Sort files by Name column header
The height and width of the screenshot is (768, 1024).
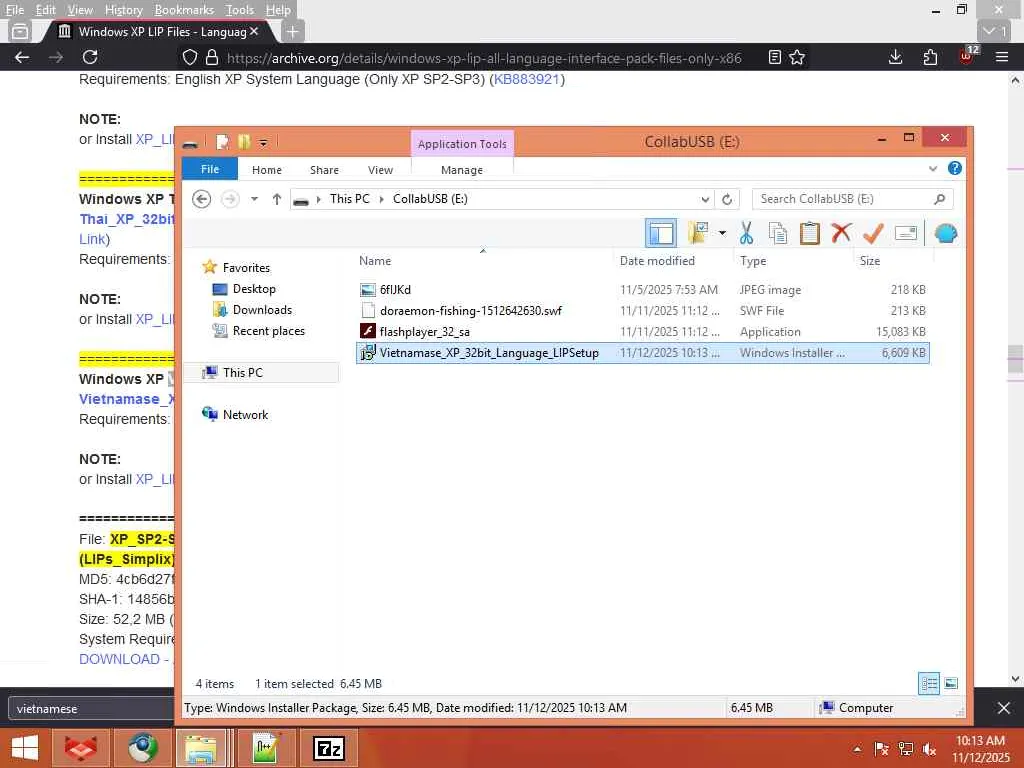click(375, 261)
